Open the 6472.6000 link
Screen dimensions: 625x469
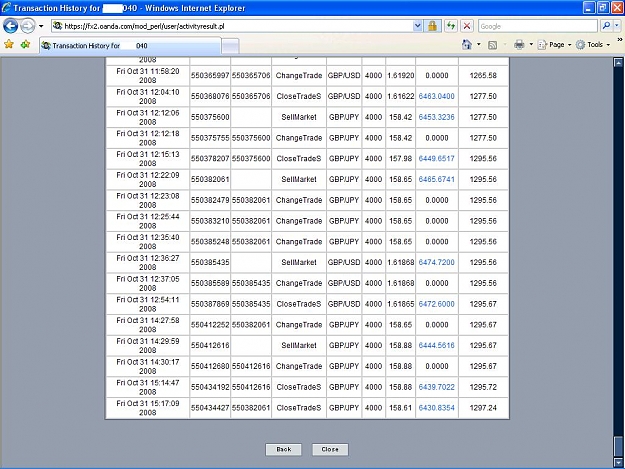436,304
